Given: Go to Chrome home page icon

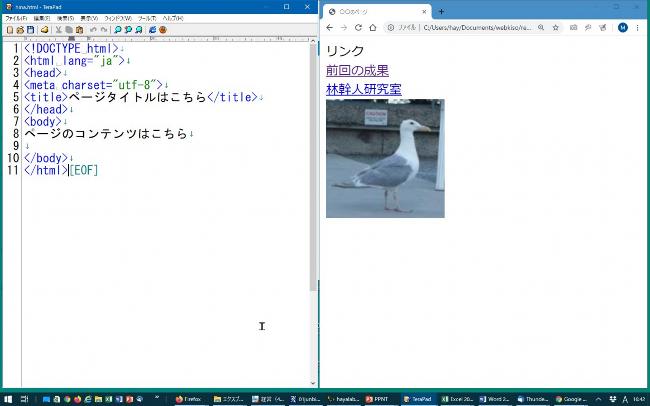Looking at the screenshot, I should [372, 28].
